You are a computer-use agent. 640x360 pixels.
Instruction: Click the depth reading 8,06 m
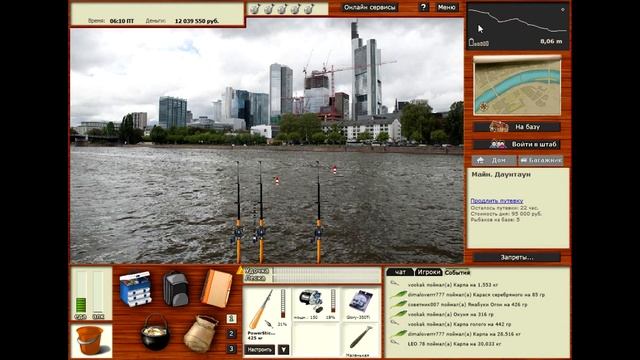click(551, 41)
